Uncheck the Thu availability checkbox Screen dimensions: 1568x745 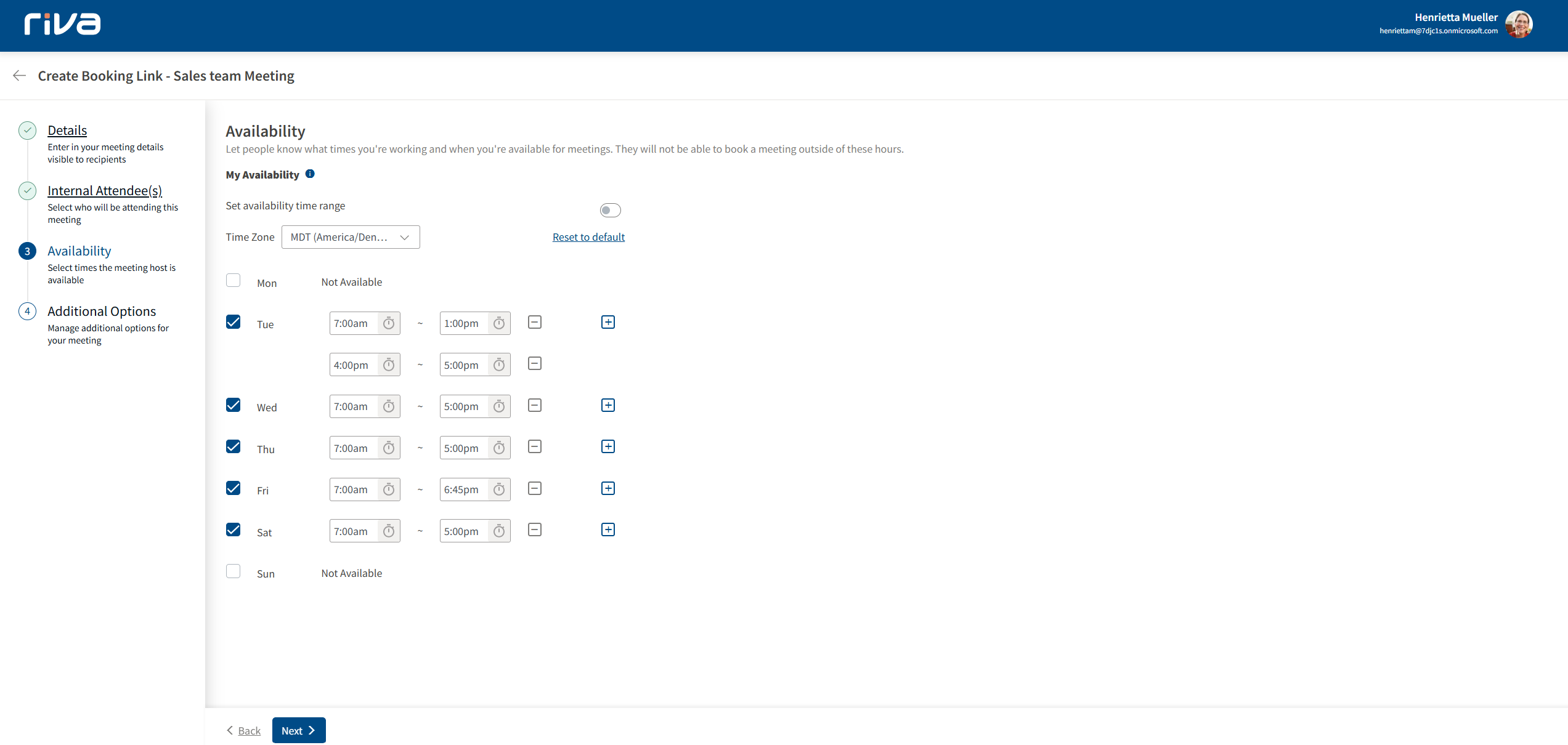pos(233,446)
